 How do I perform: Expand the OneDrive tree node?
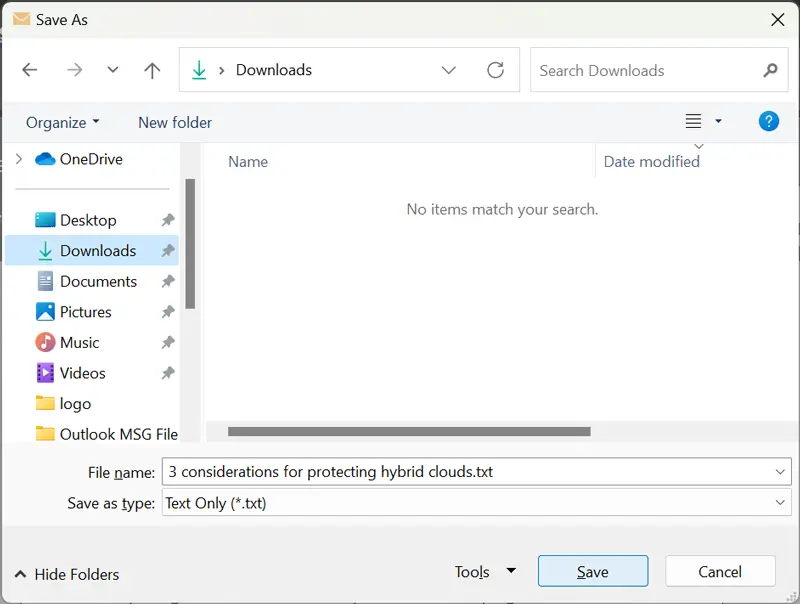19,159
